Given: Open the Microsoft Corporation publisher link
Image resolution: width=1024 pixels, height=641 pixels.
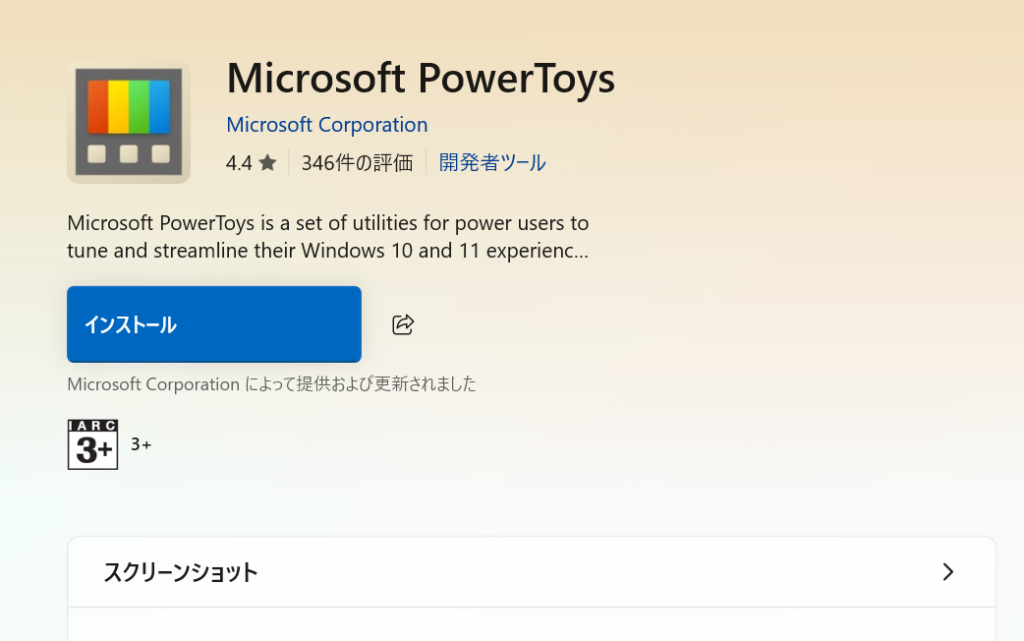Looking at the screenshot, I should [327, 125].
